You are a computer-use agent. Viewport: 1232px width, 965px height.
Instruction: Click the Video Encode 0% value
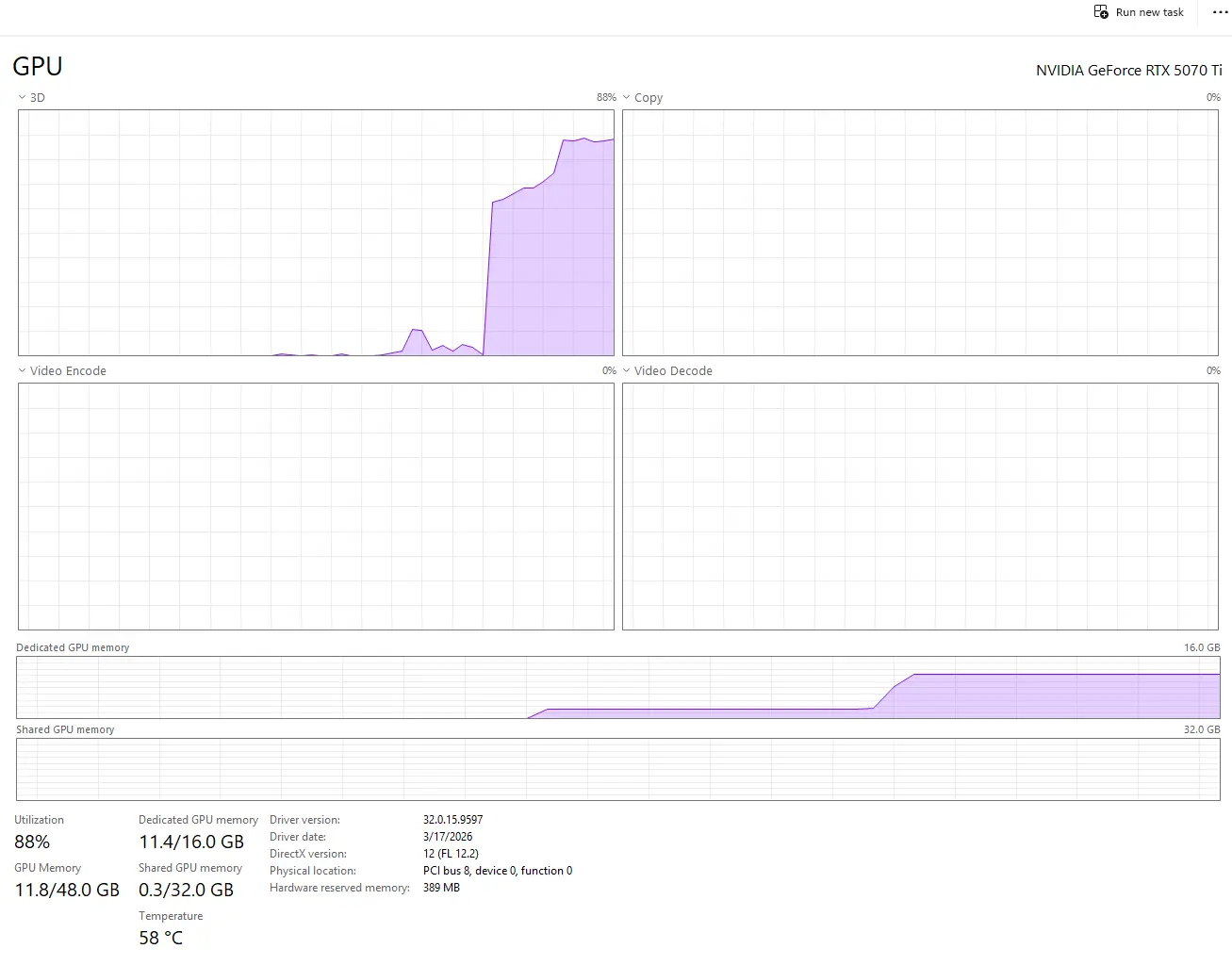tap(609, 370)
